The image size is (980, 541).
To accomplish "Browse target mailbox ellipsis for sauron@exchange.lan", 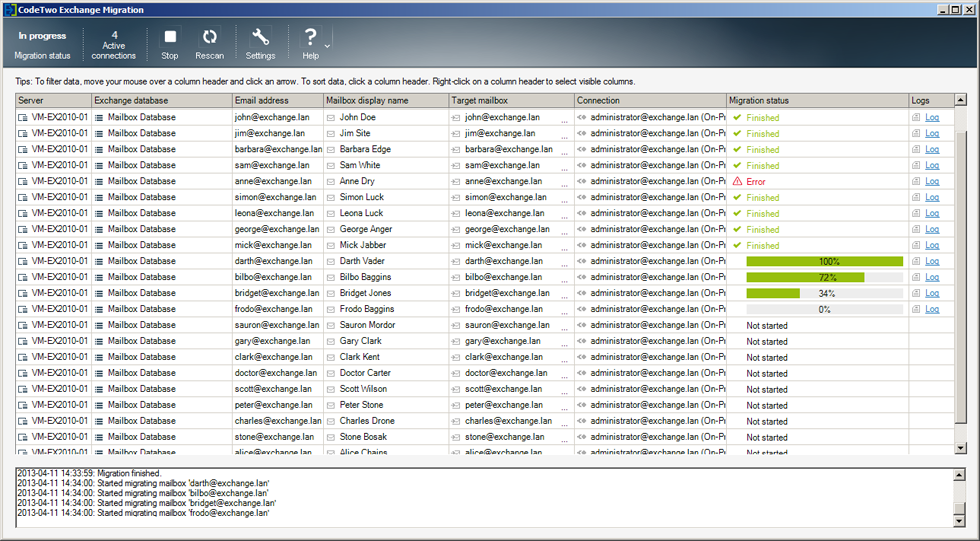I will pyautogui.click(x=564, y=329).
